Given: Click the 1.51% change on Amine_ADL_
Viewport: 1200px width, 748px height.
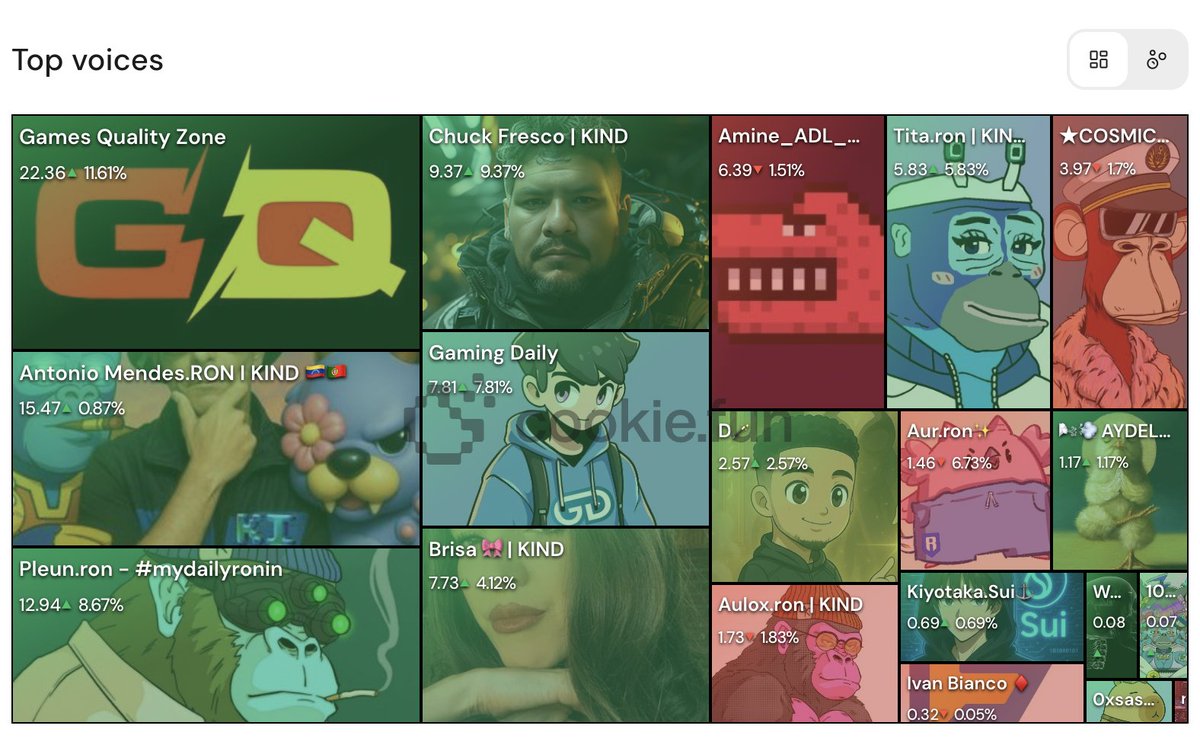Looking at the screenshot, I should pyautogui.click(x=787, y=170).
